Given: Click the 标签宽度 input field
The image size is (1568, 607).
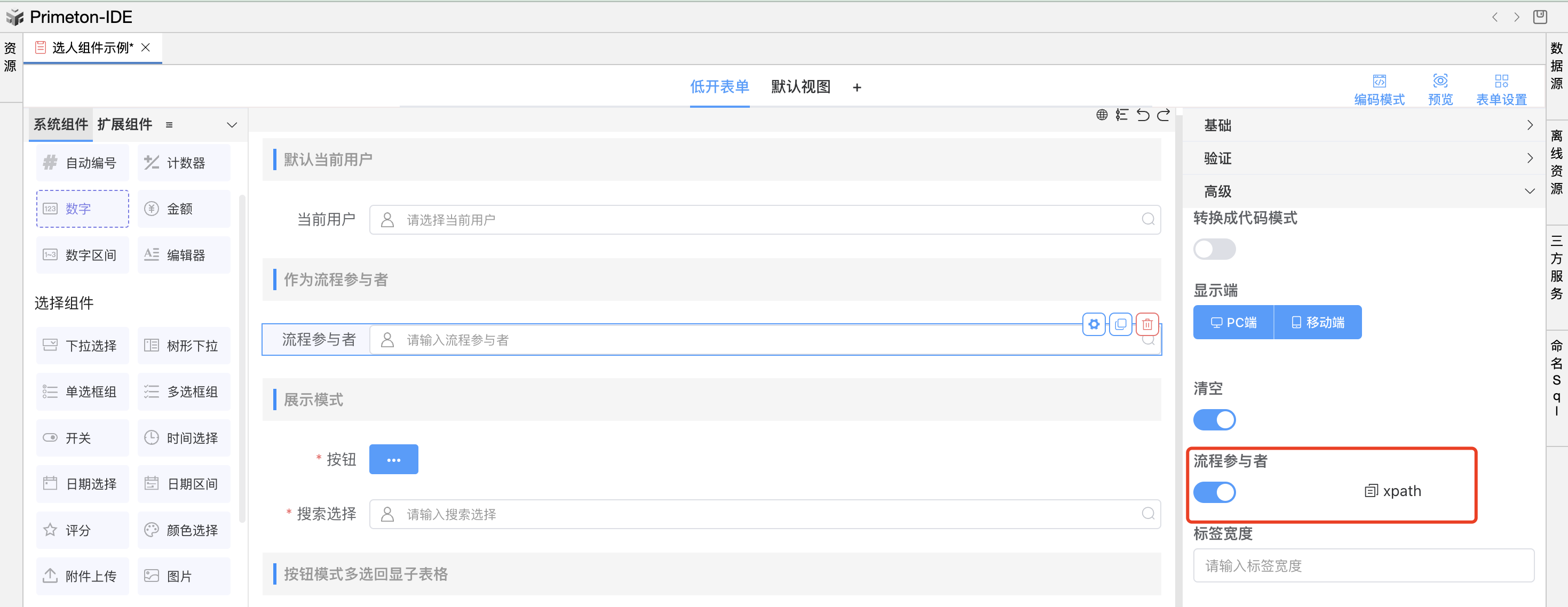Looking at the screenshot, I should (1363, 565).
